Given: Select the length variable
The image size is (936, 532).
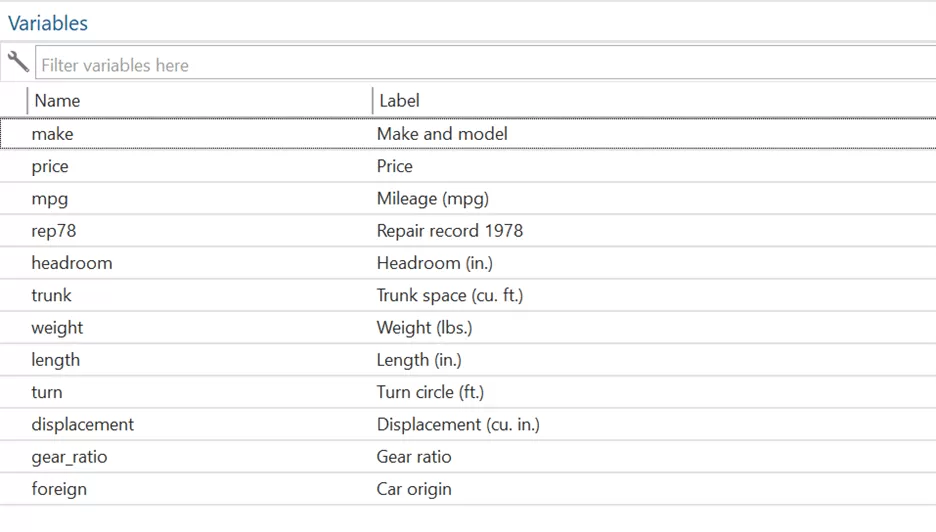Looking at the screenshot, I should tap(56, 360).
